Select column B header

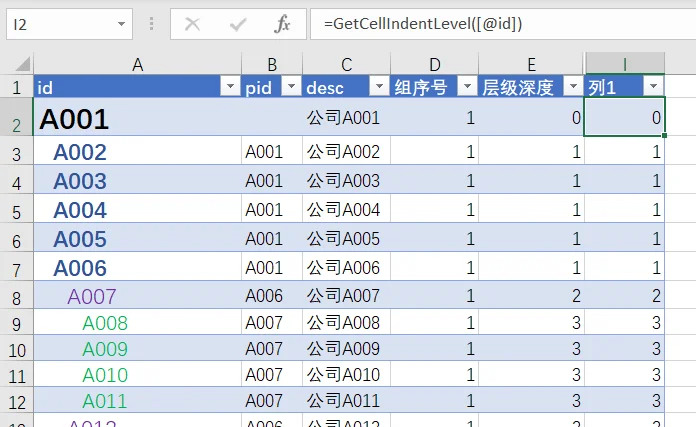[x=272, y=64]
